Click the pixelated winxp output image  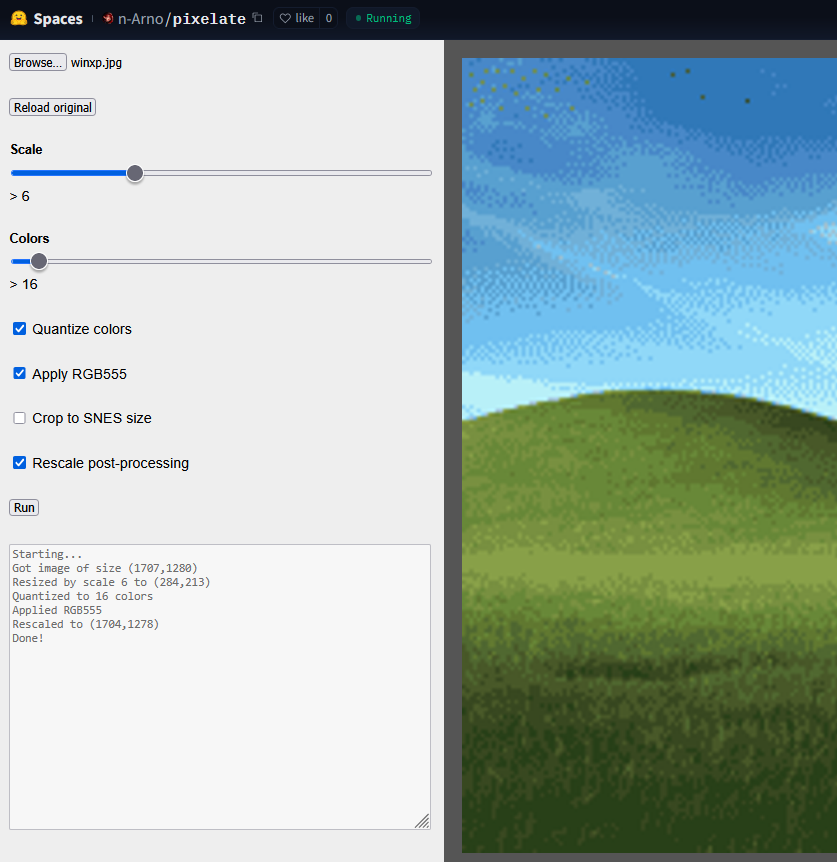pos(649,455)
